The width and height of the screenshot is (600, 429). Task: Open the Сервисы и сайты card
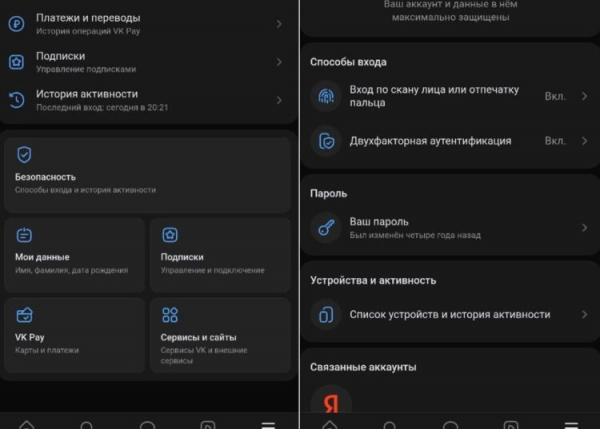[x=220, y=336]
